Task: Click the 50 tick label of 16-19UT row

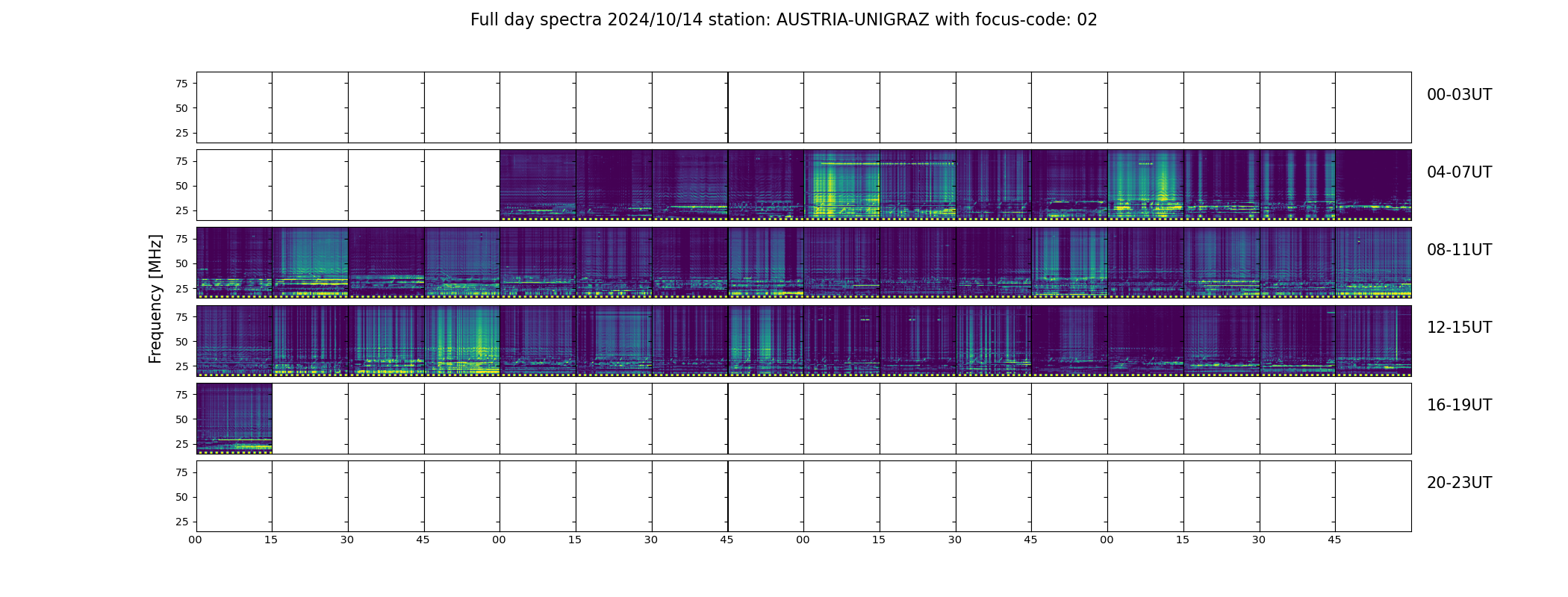Action: (x=181, y=419)
